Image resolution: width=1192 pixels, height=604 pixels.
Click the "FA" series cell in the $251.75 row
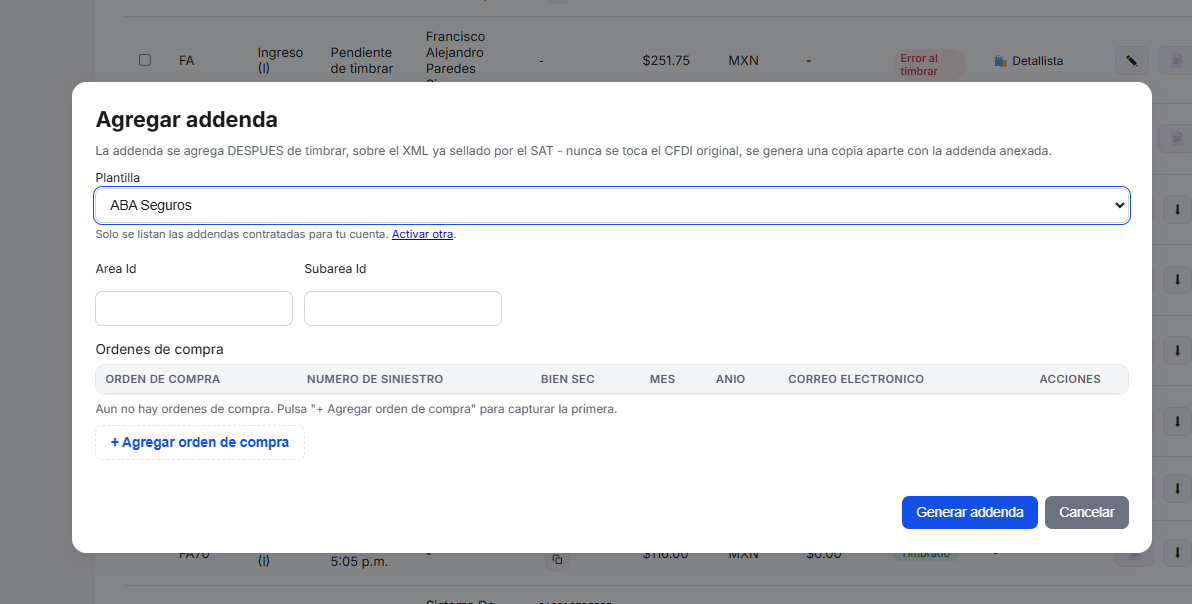click(x=186, y=60)
